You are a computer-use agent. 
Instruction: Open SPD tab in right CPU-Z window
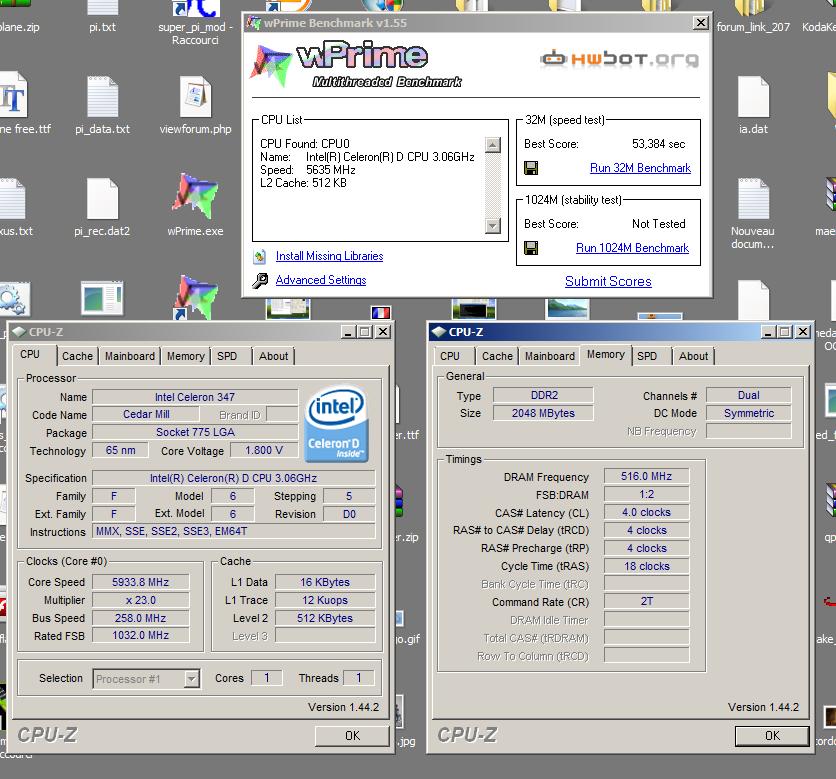pos(647,356)
